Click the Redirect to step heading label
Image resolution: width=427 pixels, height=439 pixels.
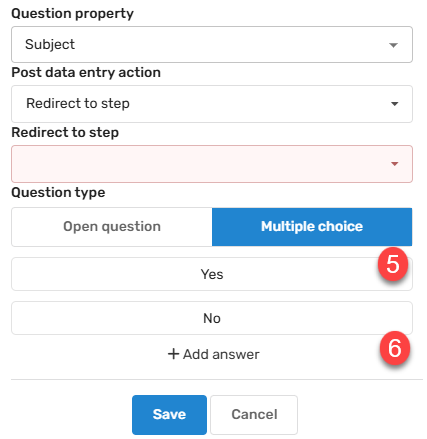(x=65, y=132)
